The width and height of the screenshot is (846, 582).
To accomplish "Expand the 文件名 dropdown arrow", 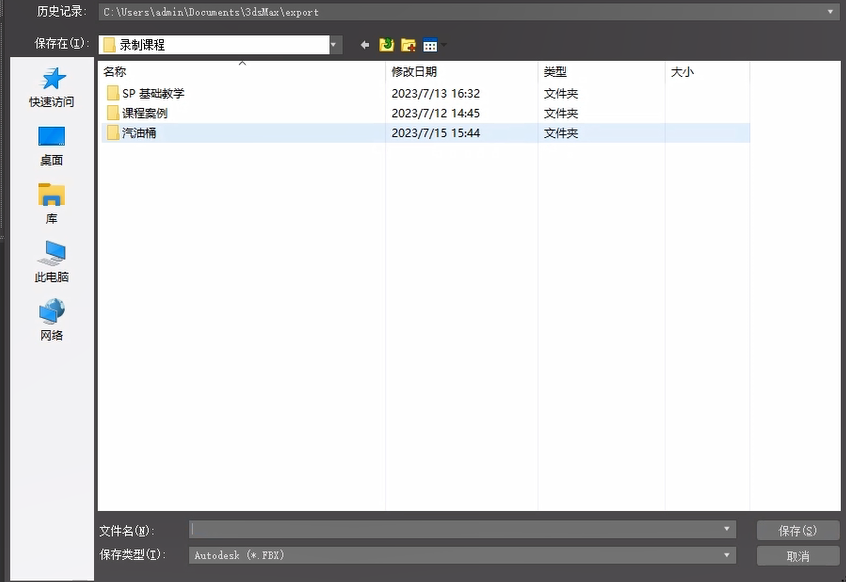I will pyautogui.click(x=727, y=529).
